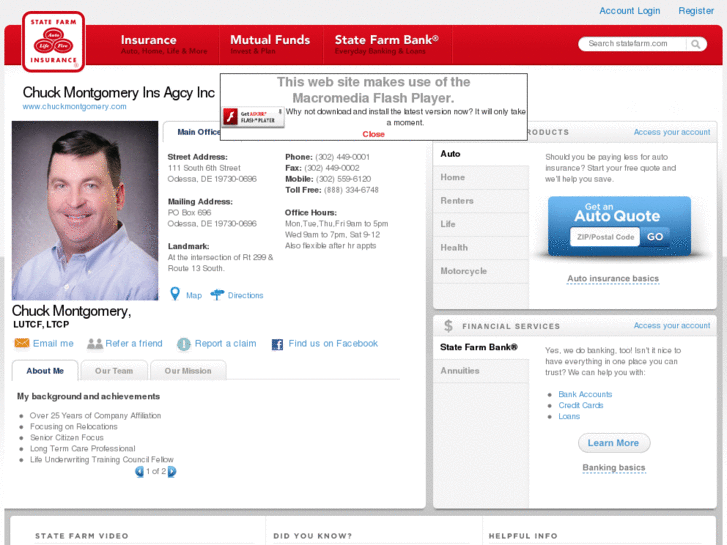
Task: Switch to the Our Team tab
Action: (114, 371)
